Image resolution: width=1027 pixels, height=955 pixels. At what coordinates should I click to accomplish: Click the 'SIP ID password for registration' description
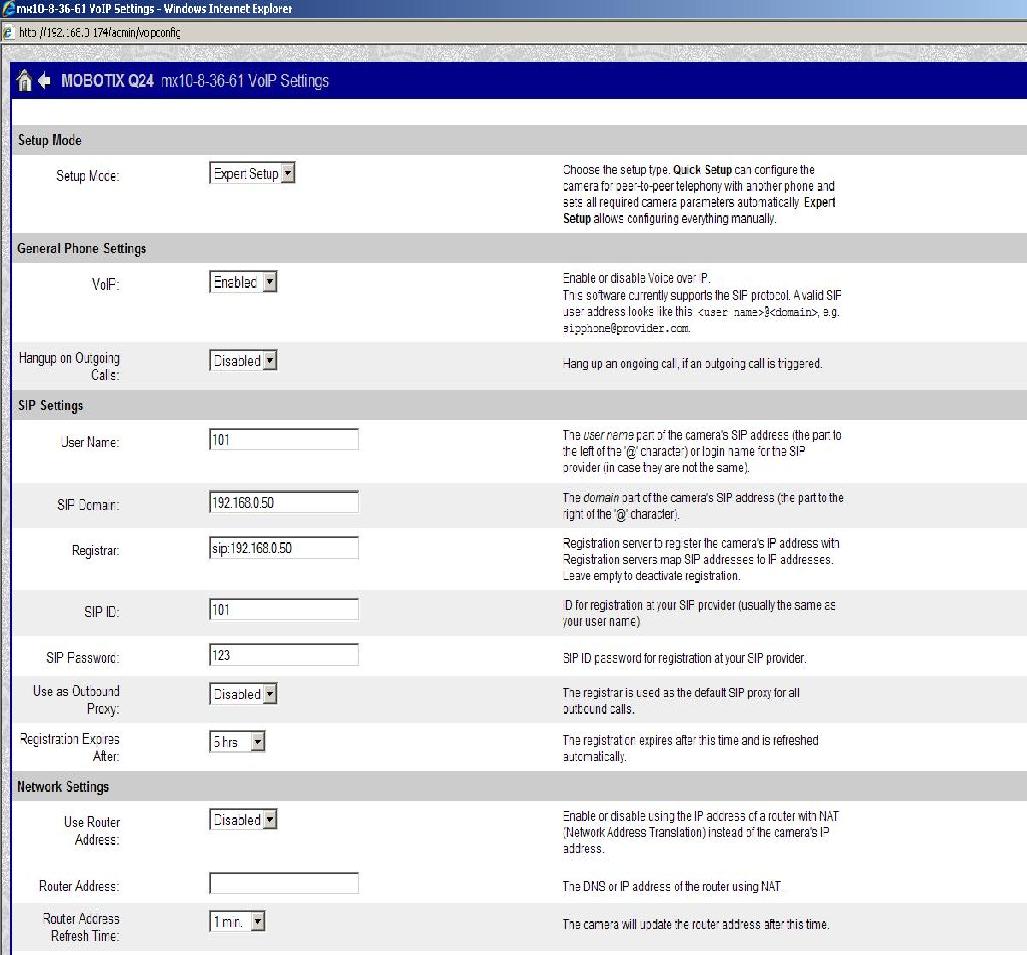tap(684, 658)
